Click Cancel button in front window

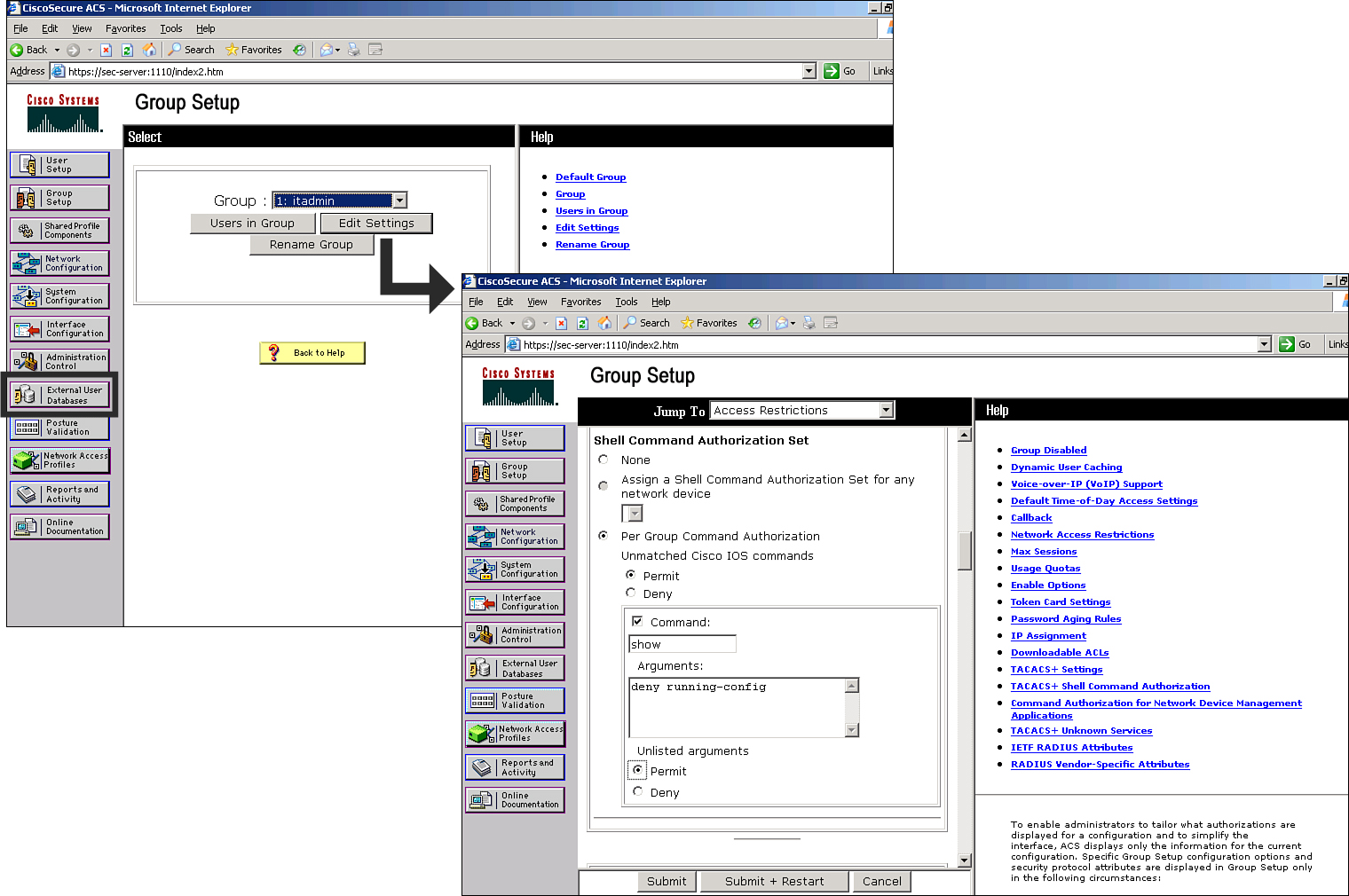coord(882,881)
